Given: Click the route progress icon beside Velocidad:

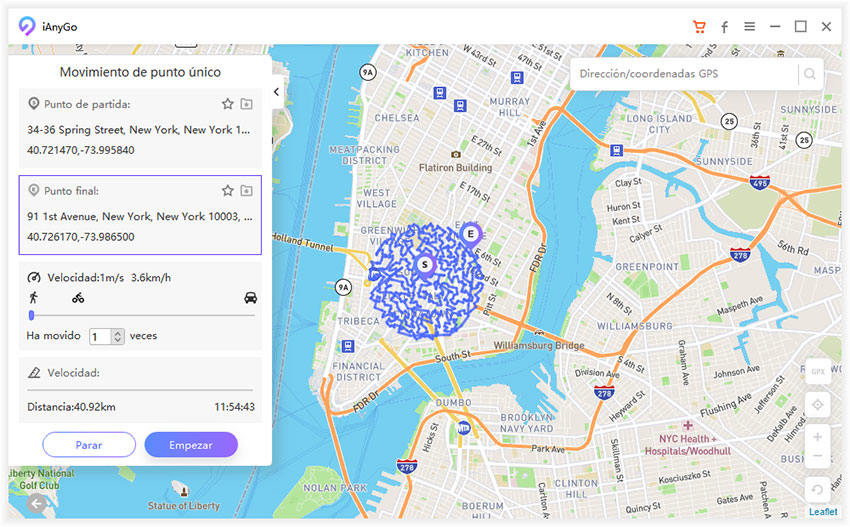Looking at the screenshot, I should [34, 372].
